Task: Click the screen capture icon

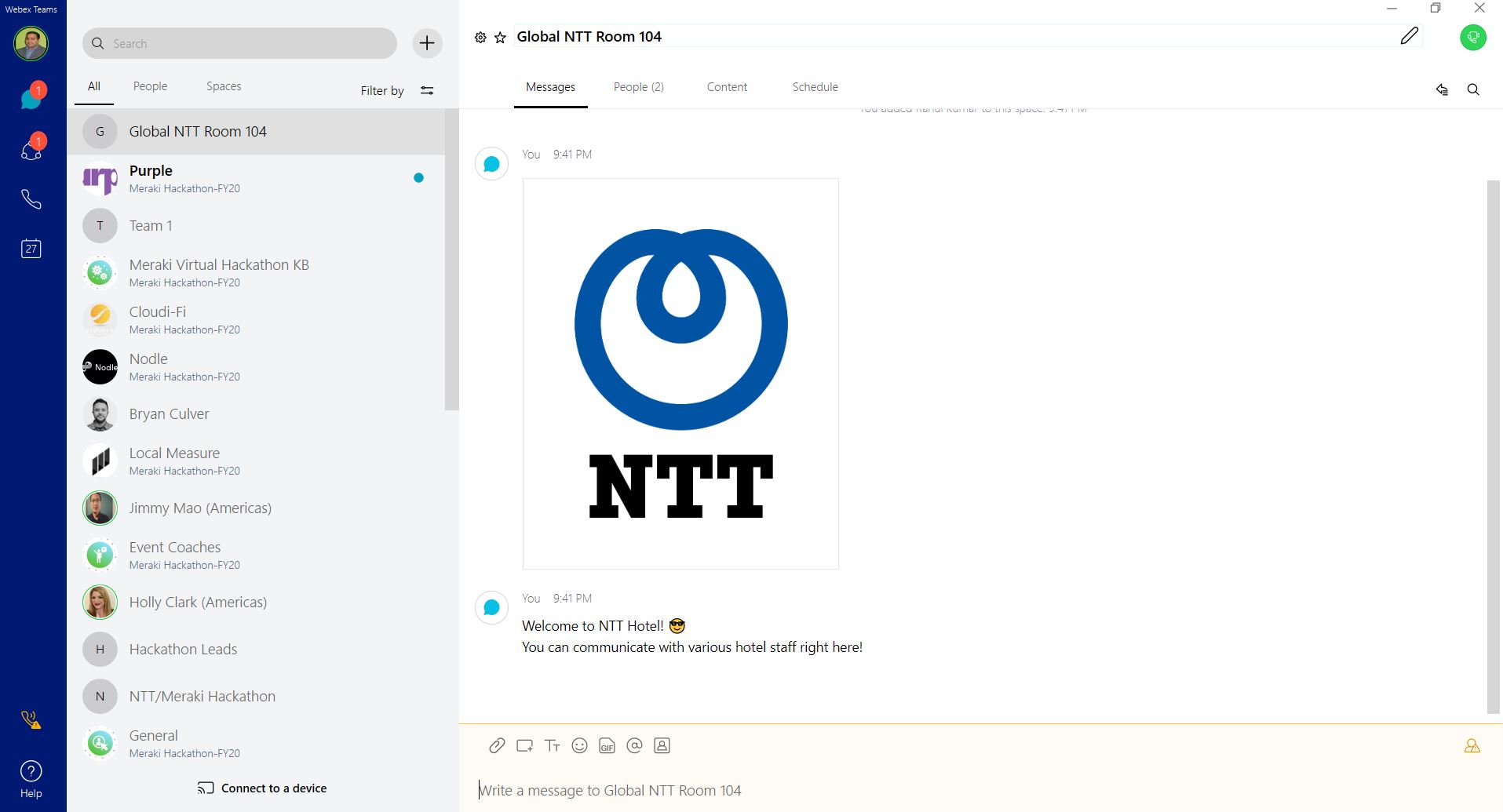Action: coord(524,746)
